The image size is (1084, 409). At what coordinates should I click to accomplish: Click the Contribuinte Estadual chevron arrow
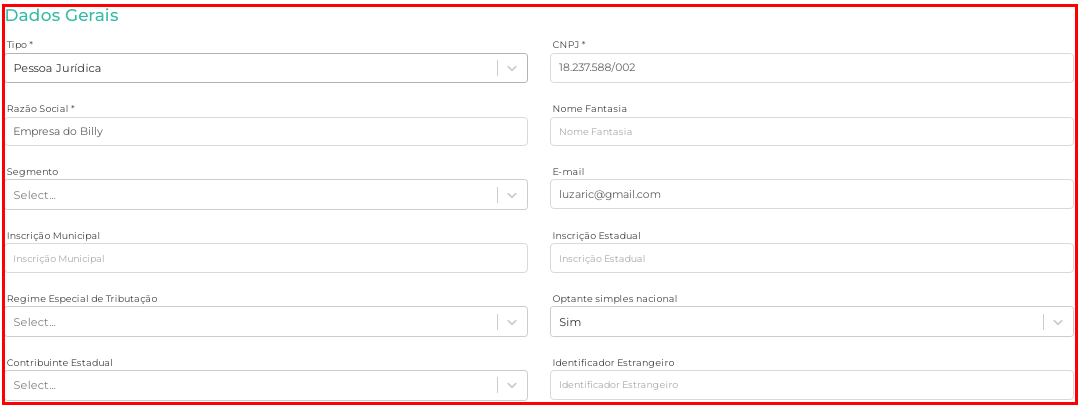pyautogui.click(x=512, y=385)
